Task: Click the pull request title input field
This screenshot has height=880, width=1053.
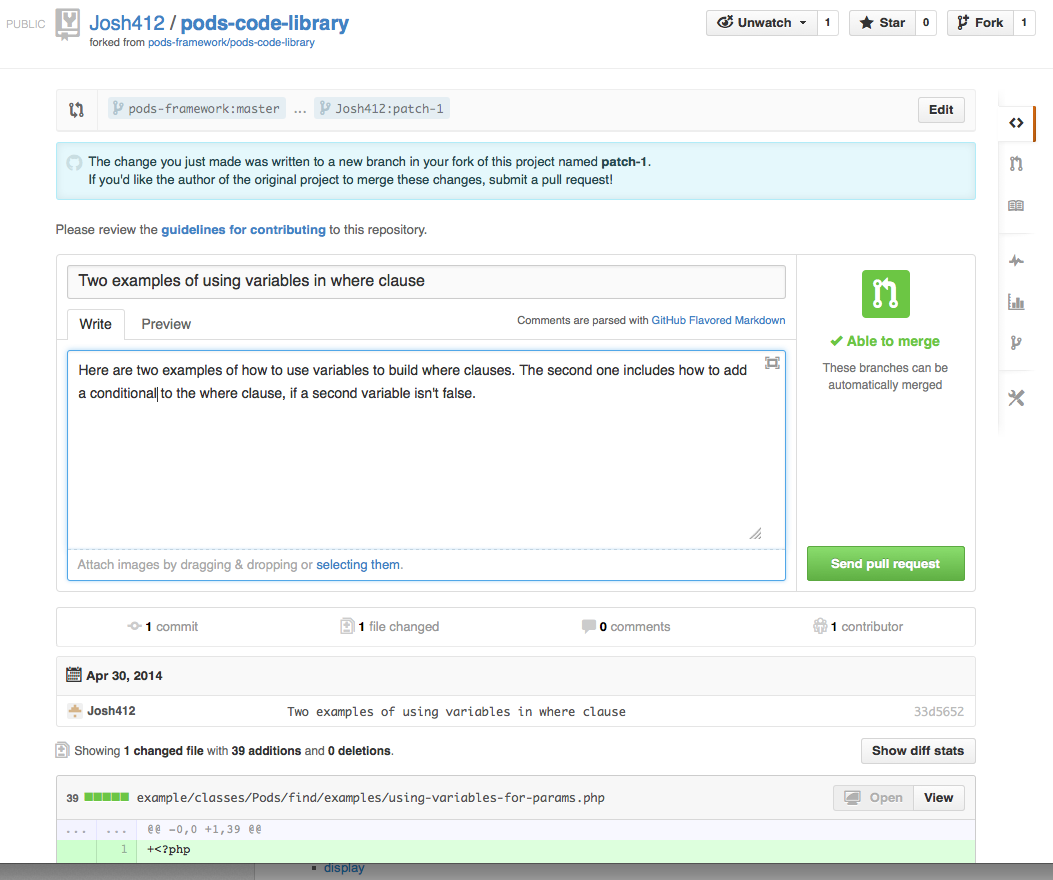Action: coord(426,281)
